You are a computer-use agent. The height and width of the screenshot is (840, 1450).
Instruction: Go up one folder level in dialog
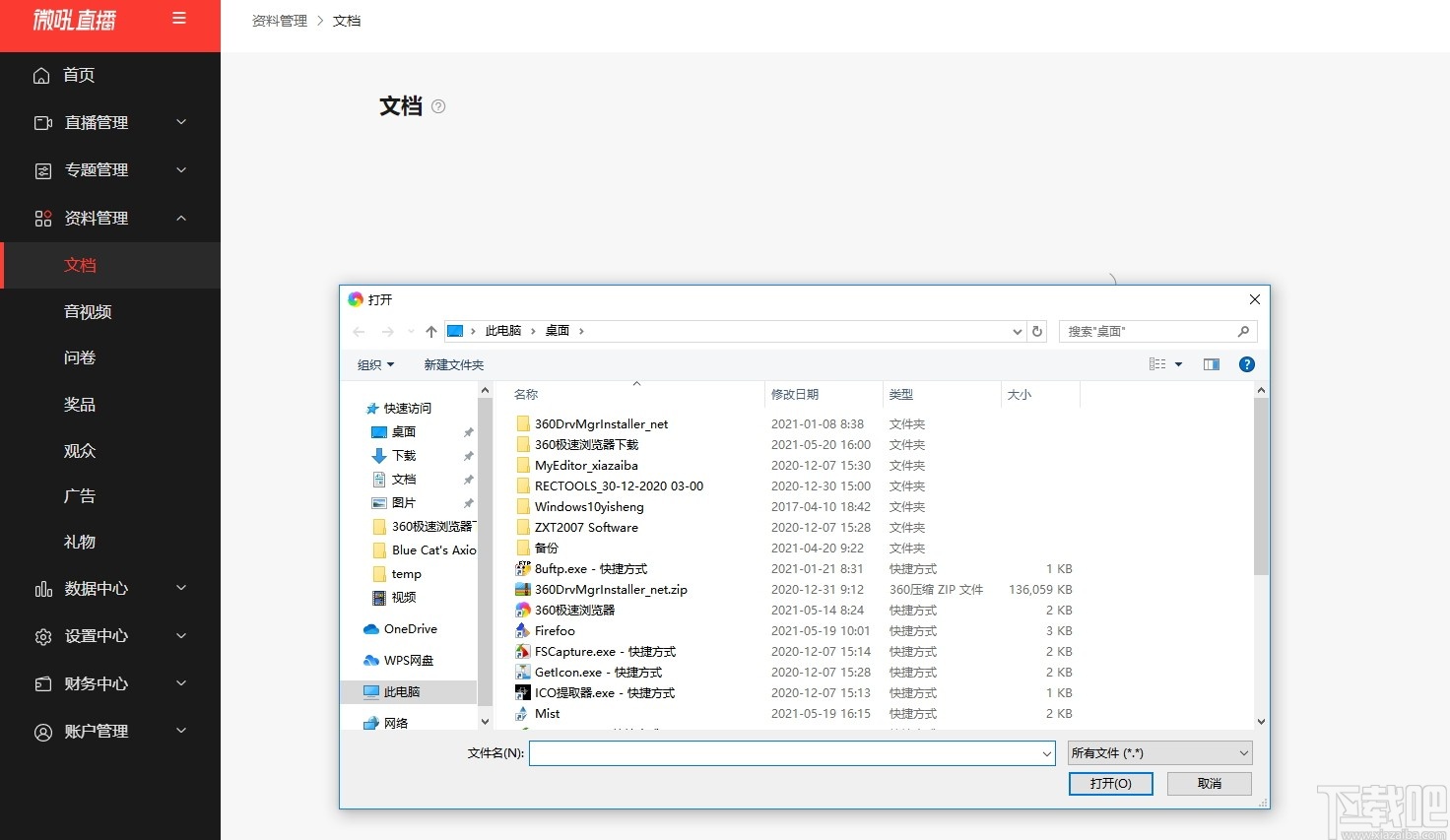coord(430,331)
